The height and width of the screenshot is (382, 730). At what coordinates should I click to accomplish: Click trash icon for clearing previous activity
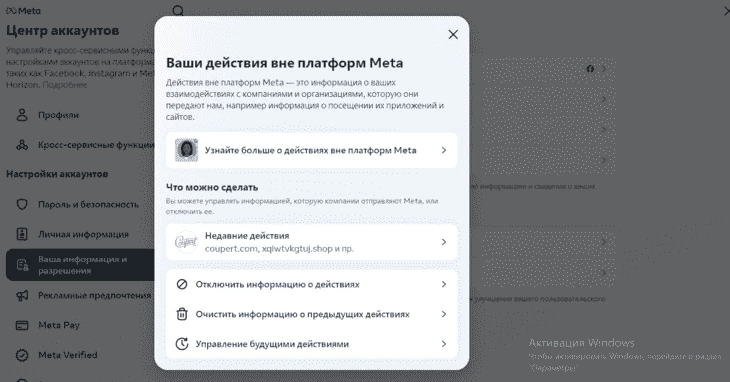pos(182,314)
